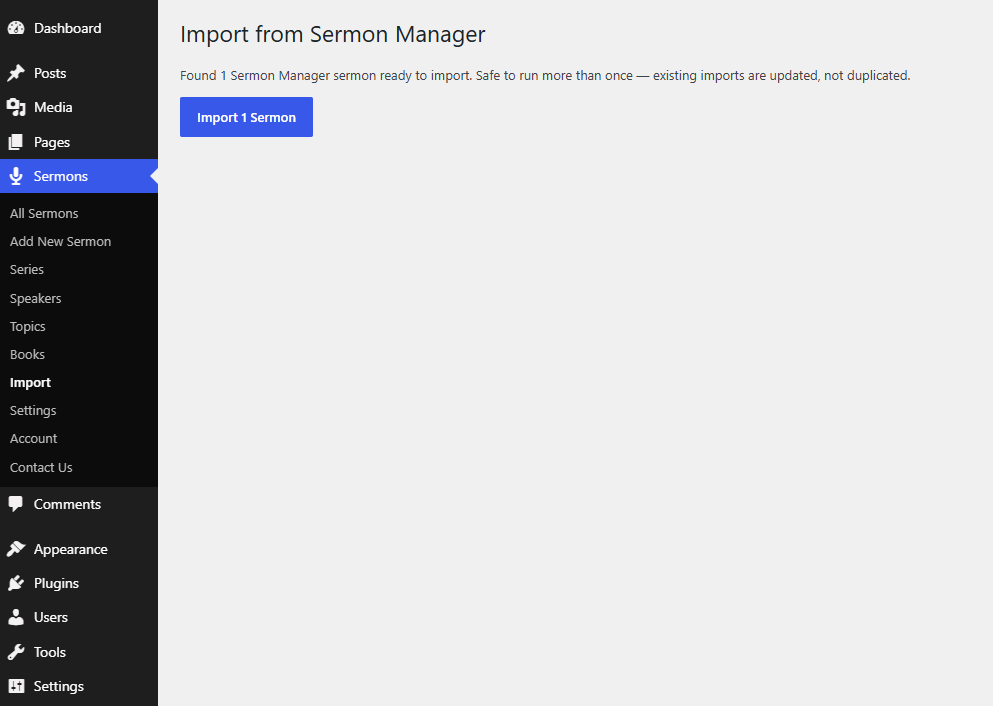The width and height of the screenshot is (993, 706).
Task: Open the Users menu label
Action: click(x=51, y=617)
